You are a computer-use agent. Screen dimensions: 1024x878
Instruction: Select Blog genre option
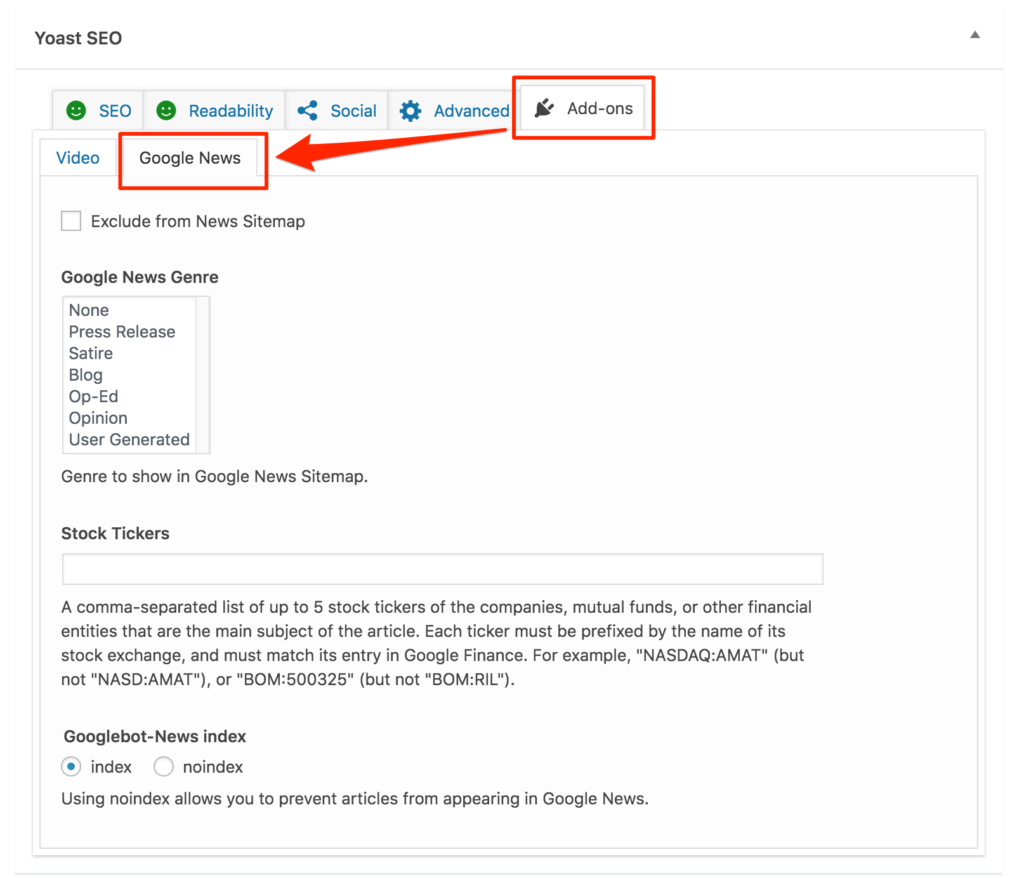(x=129, y=374)
